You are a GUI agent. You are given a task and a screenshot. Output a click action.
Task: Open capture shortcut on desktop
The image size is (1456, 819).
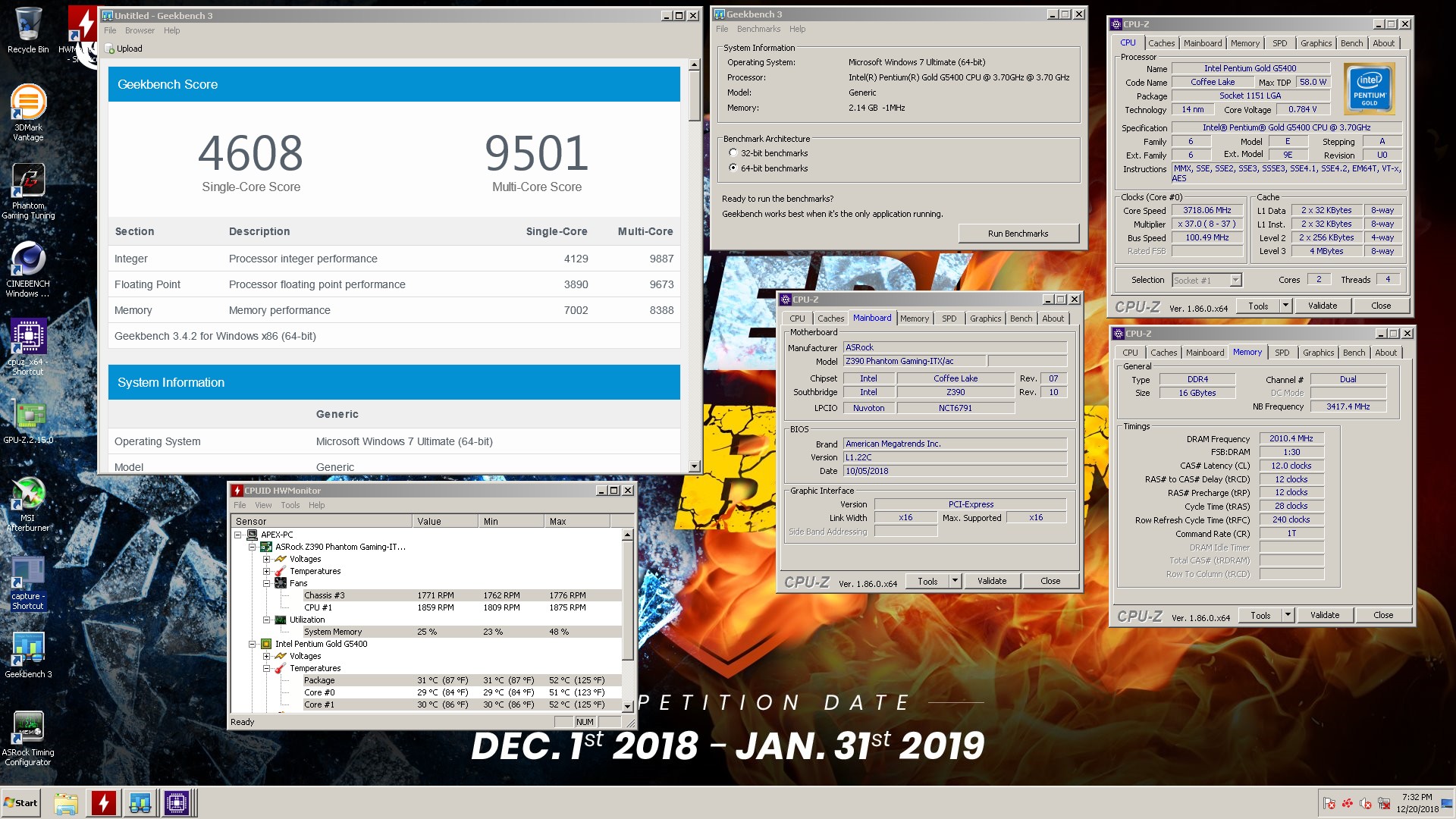(x=28, y=582)
